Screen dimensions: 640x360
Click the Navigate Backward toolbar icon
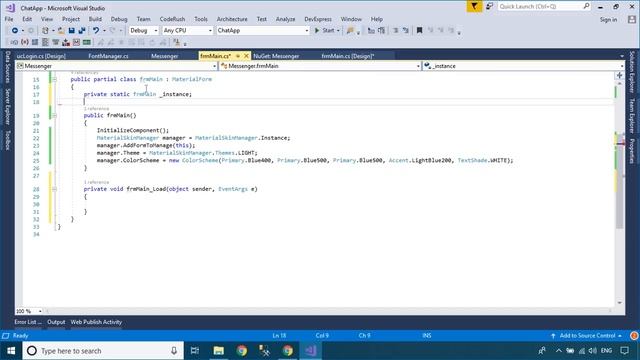point(15,31)
